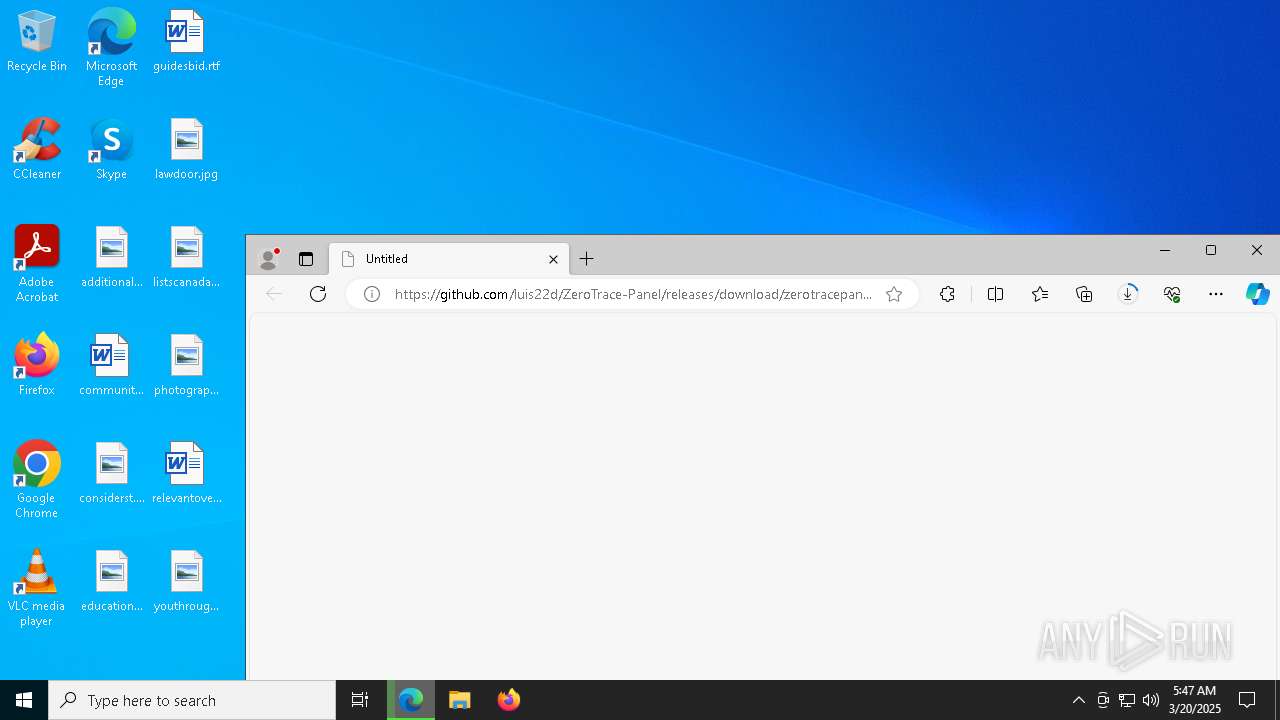View site information icon in address bar
Image resolution: width=1280 pixels, height=720 pixels.
[372, 294]
